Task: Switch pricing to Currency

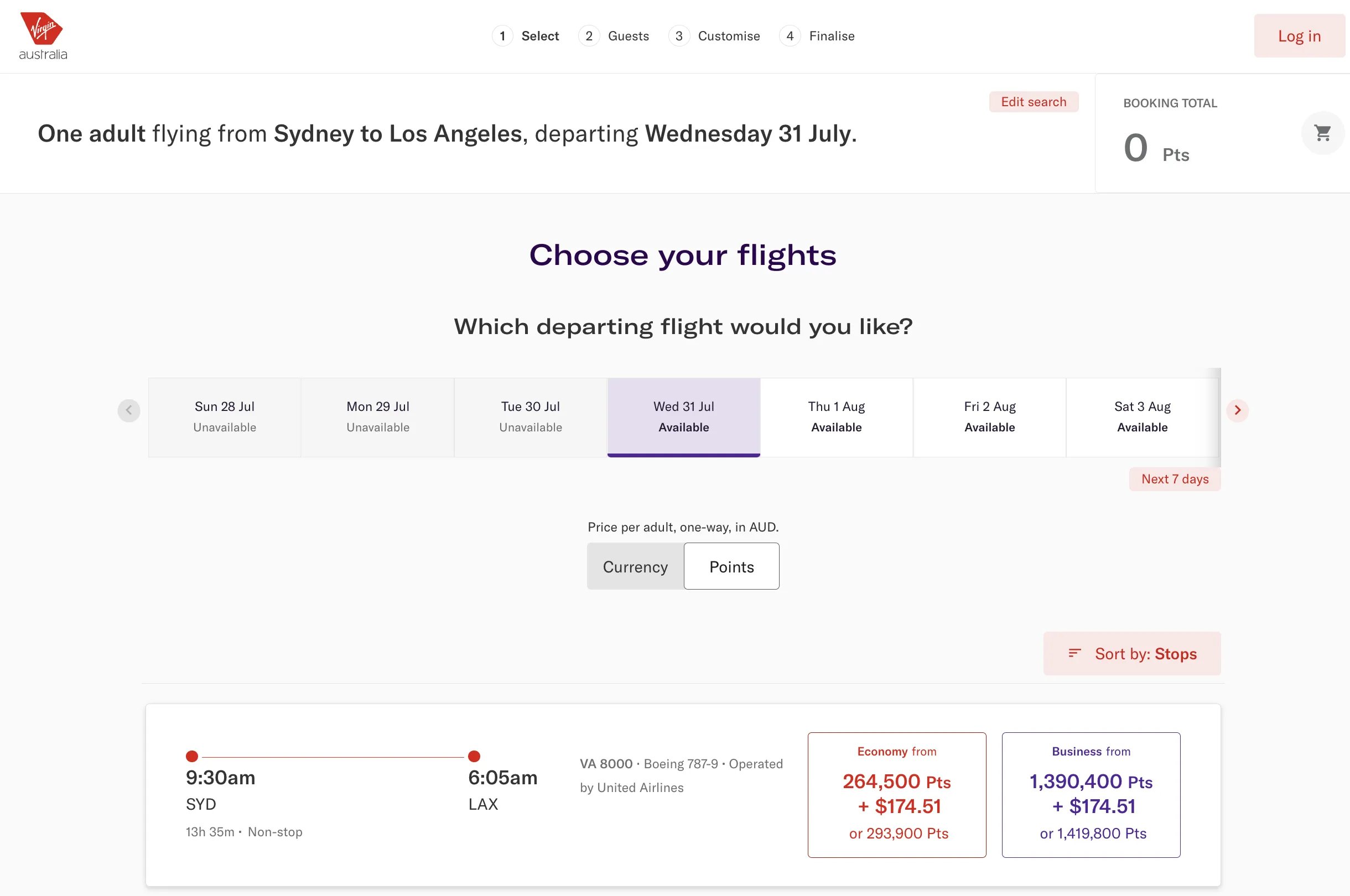Action: point(635,566)
